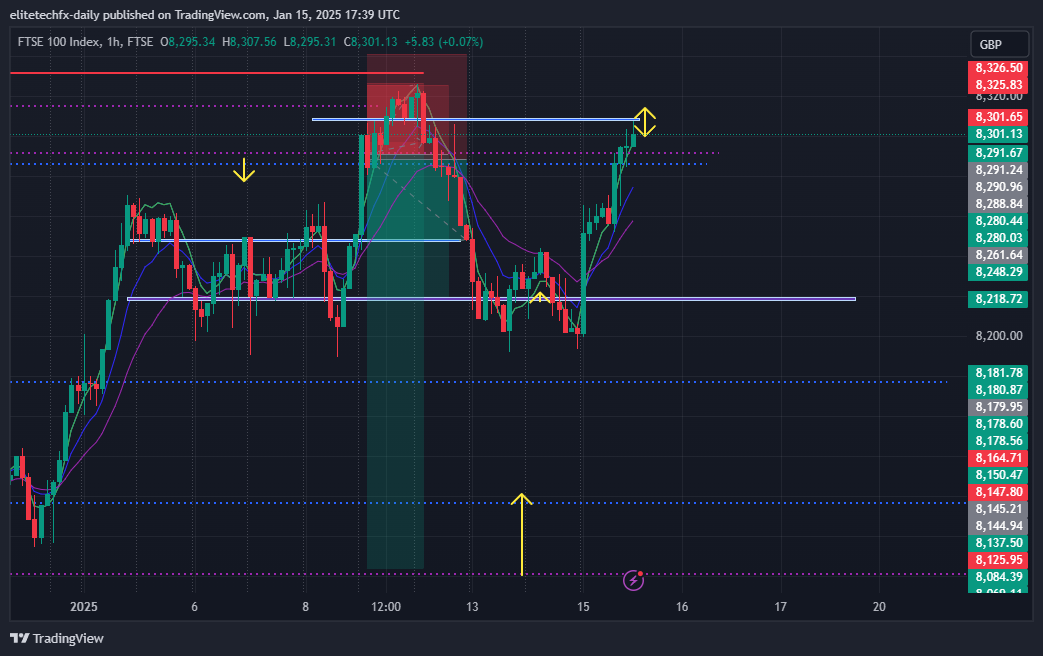Select the 8,164.71 price label

click(998, 458)
